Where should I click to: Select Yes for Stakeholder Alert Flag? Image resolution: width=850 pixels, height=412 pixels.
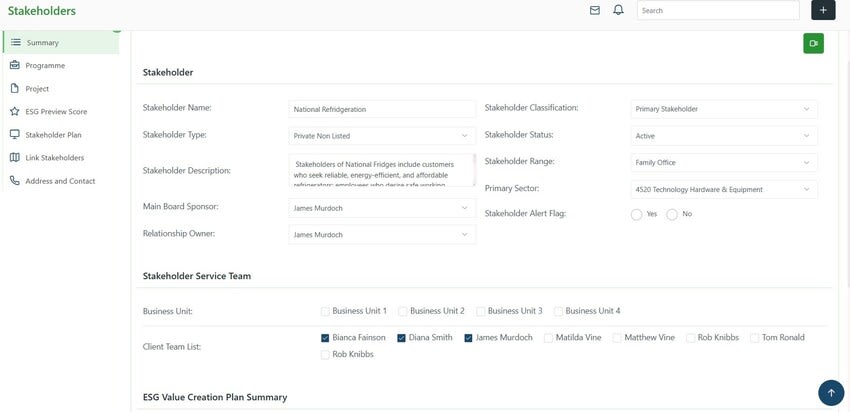pos(636,214)
